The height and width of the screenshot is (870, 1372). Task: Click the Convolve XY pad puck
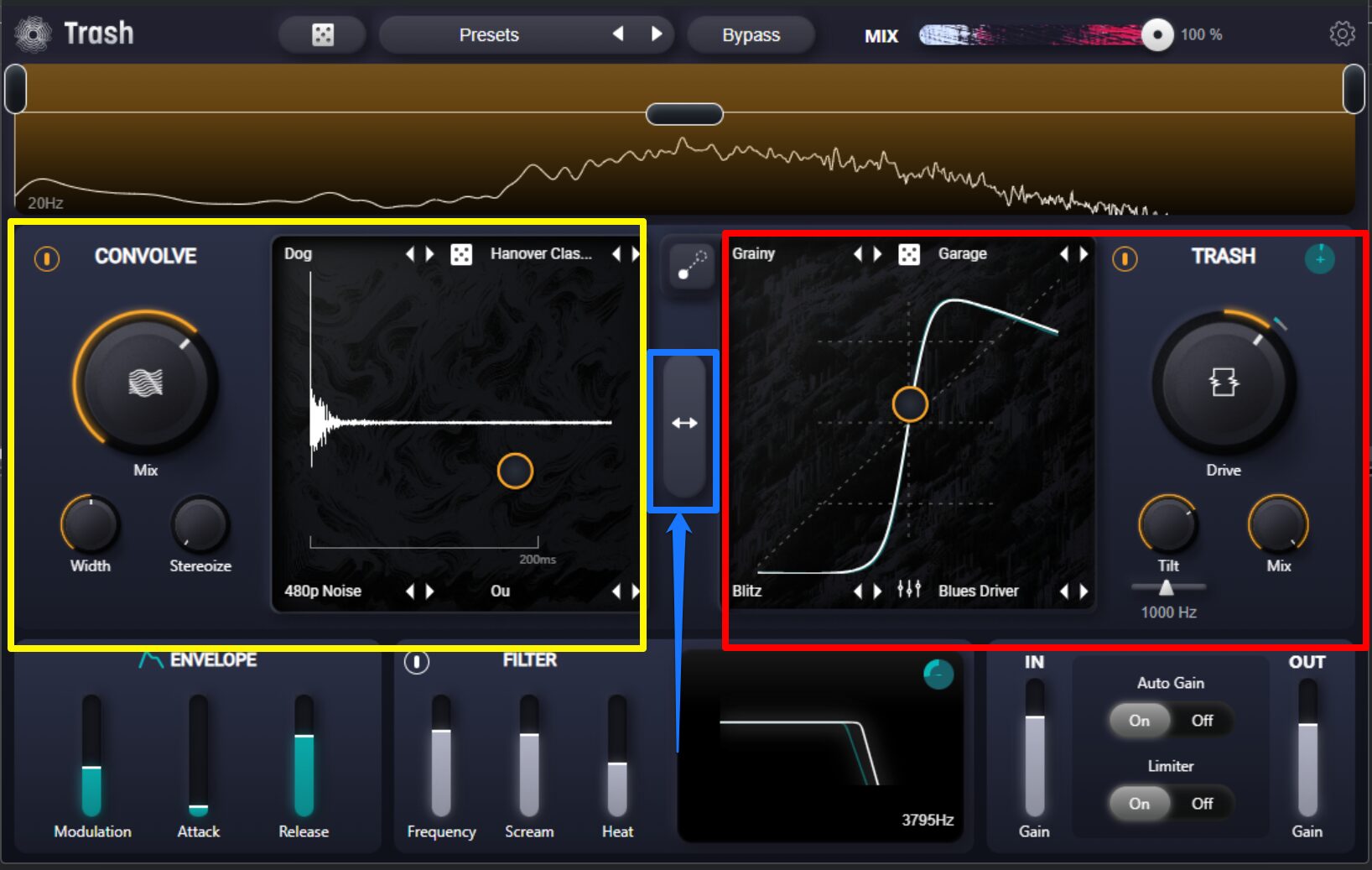pos(515,471)
